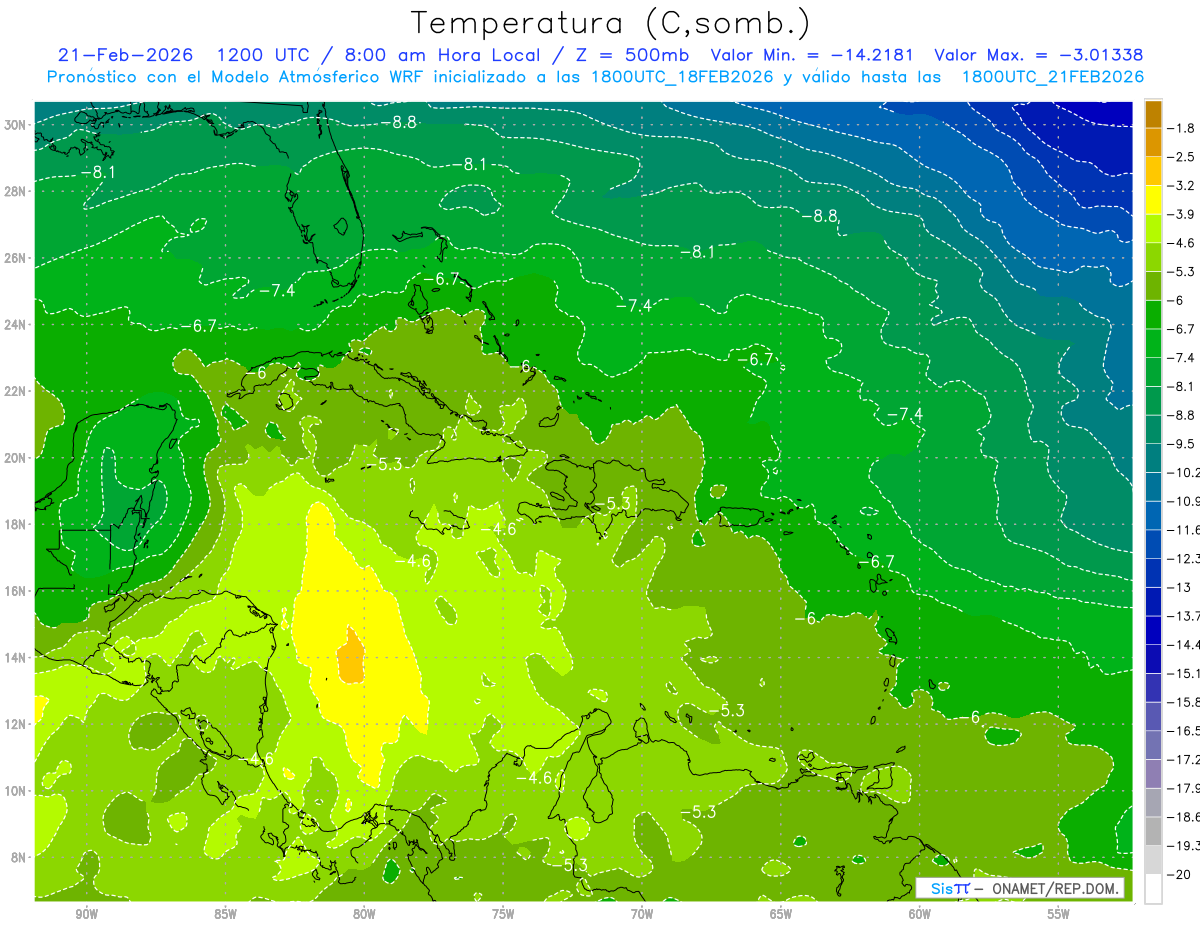Click the "18N" latitude axis label

17,524
